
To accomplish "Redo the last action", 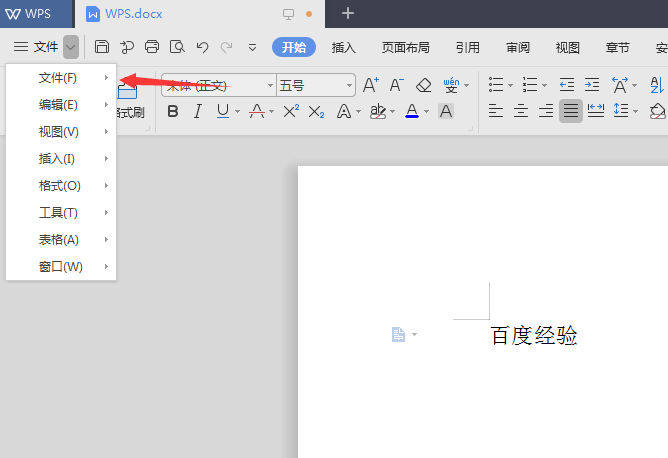I will [x=226, y=47].
